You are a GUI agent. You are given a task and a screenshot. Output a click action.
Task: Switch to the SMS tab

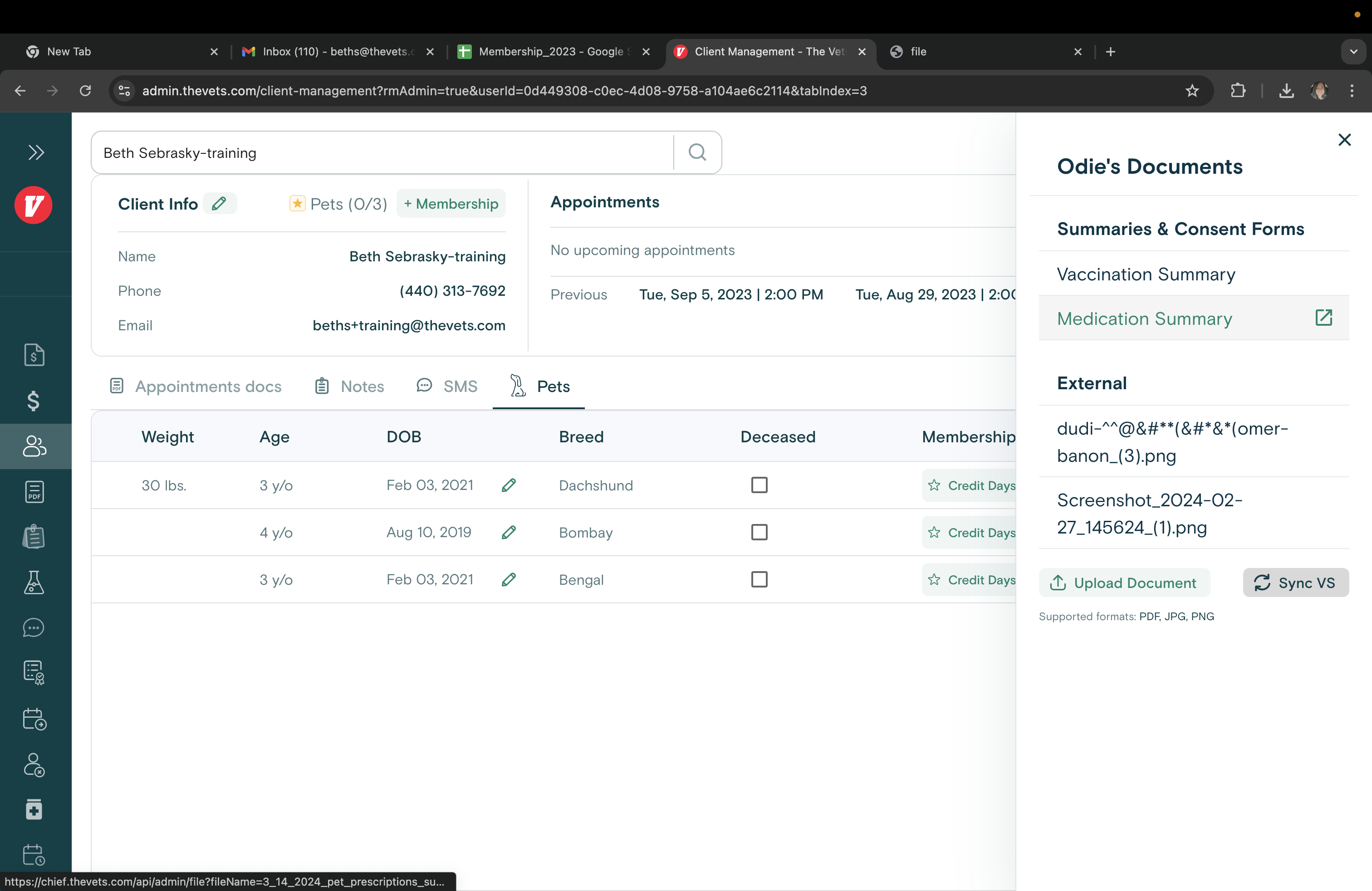[x=447, y=386]
